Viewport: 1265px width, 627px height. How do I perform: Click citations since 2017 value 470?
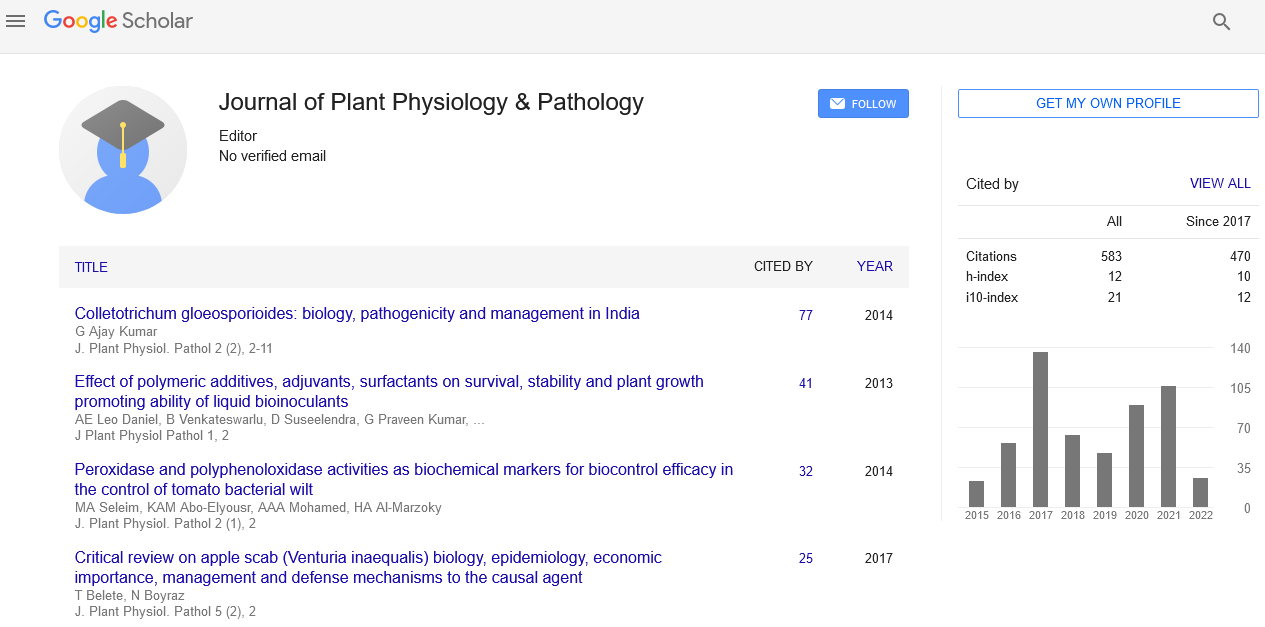click(x=1240, y=257)
